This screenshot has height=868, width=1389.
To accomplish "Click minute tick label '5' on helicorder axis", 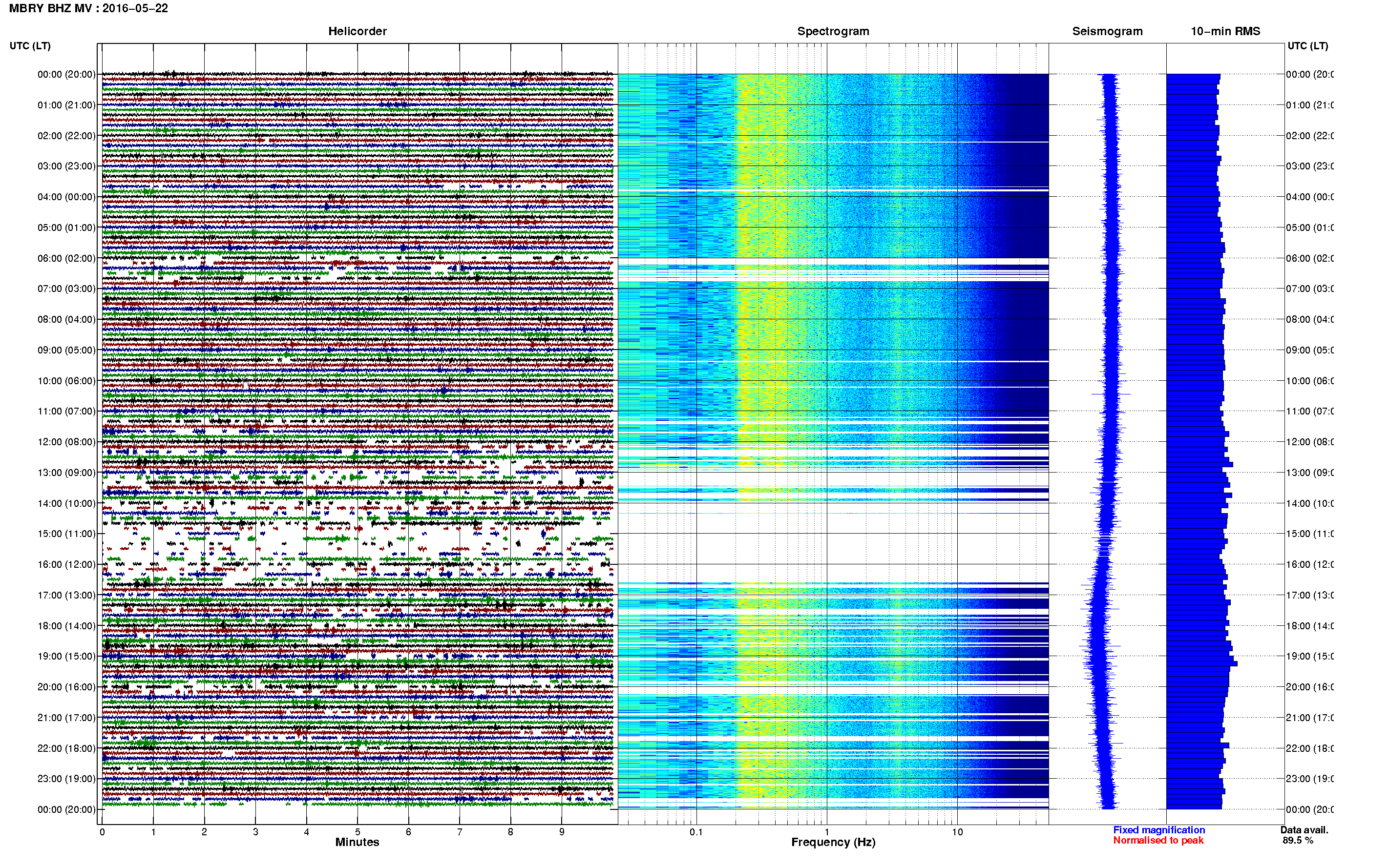I will [x=357, y=832].
